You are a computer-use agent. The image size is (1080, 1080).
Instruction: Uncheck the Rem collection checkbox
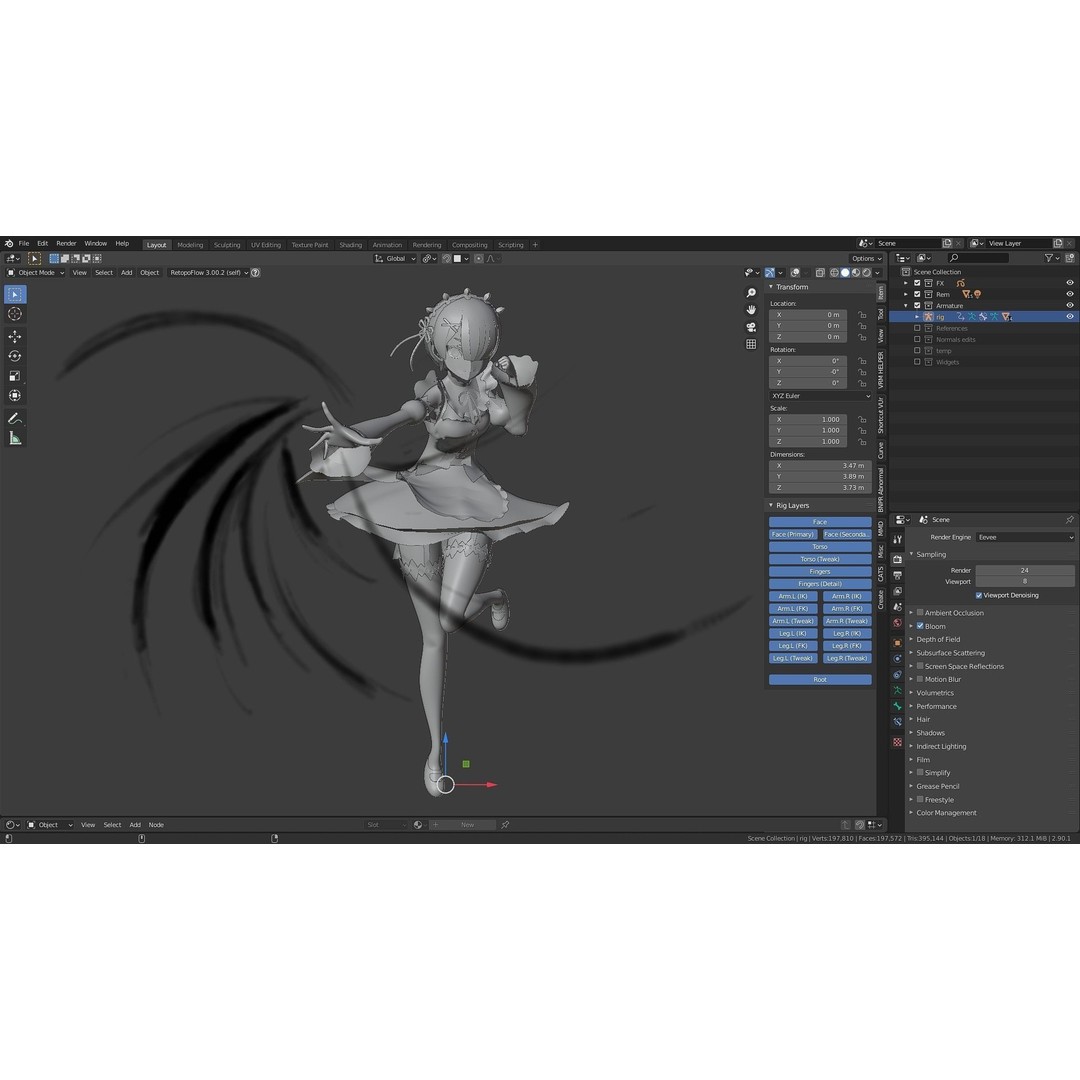pyautogui.click(x=917, y=294)
